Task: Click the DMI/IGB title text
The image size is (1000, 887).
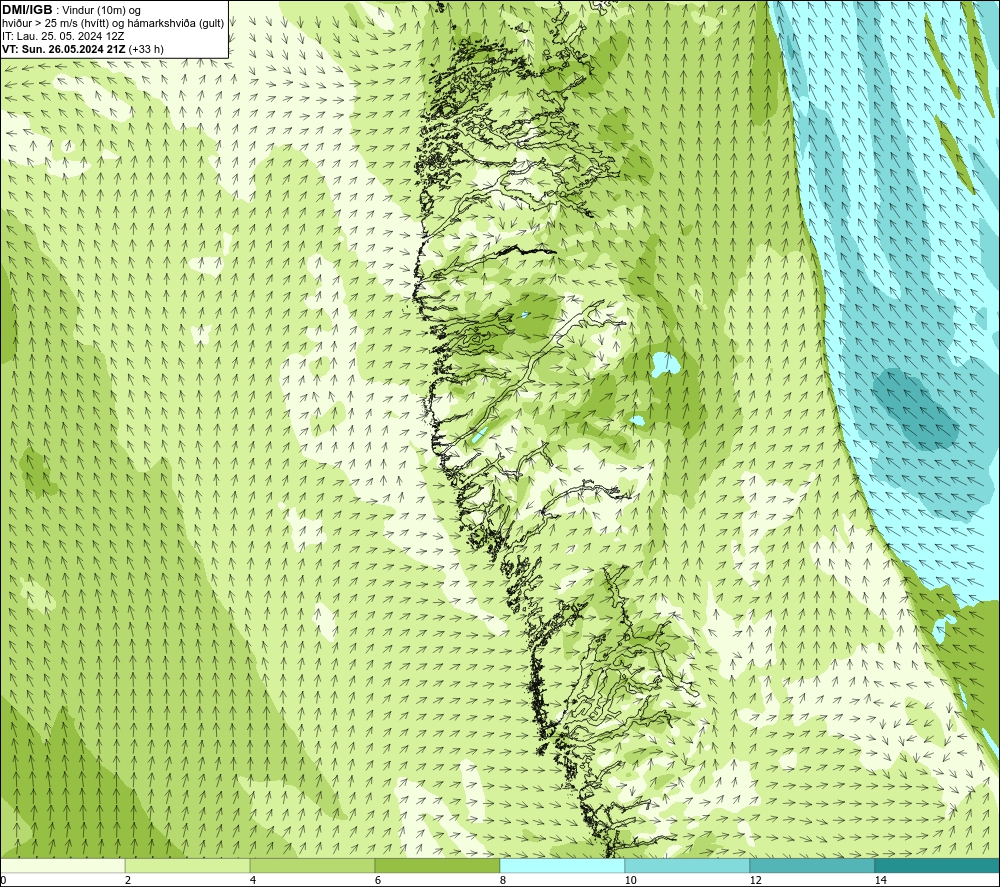Action: (x=27, y=10)
